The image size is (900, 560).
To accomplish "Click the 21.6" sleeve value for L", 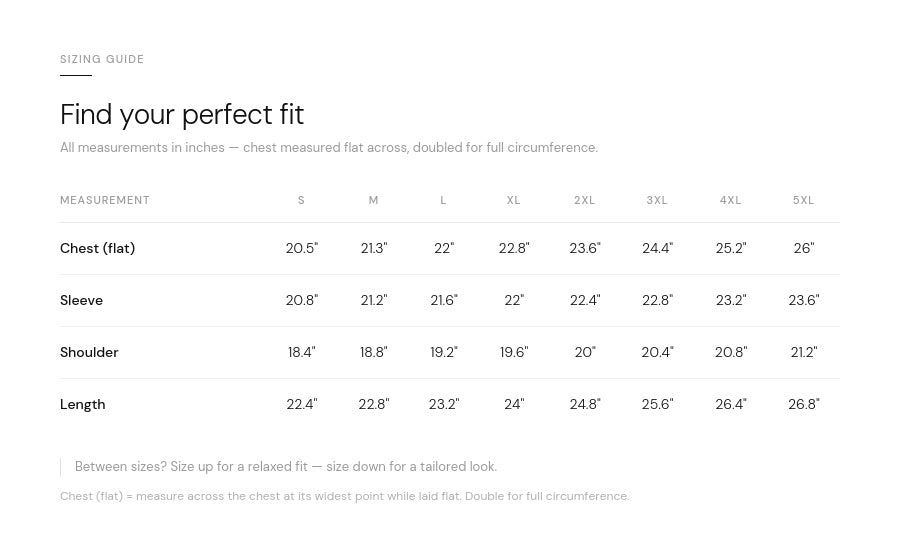I will [x=444, y=300].
